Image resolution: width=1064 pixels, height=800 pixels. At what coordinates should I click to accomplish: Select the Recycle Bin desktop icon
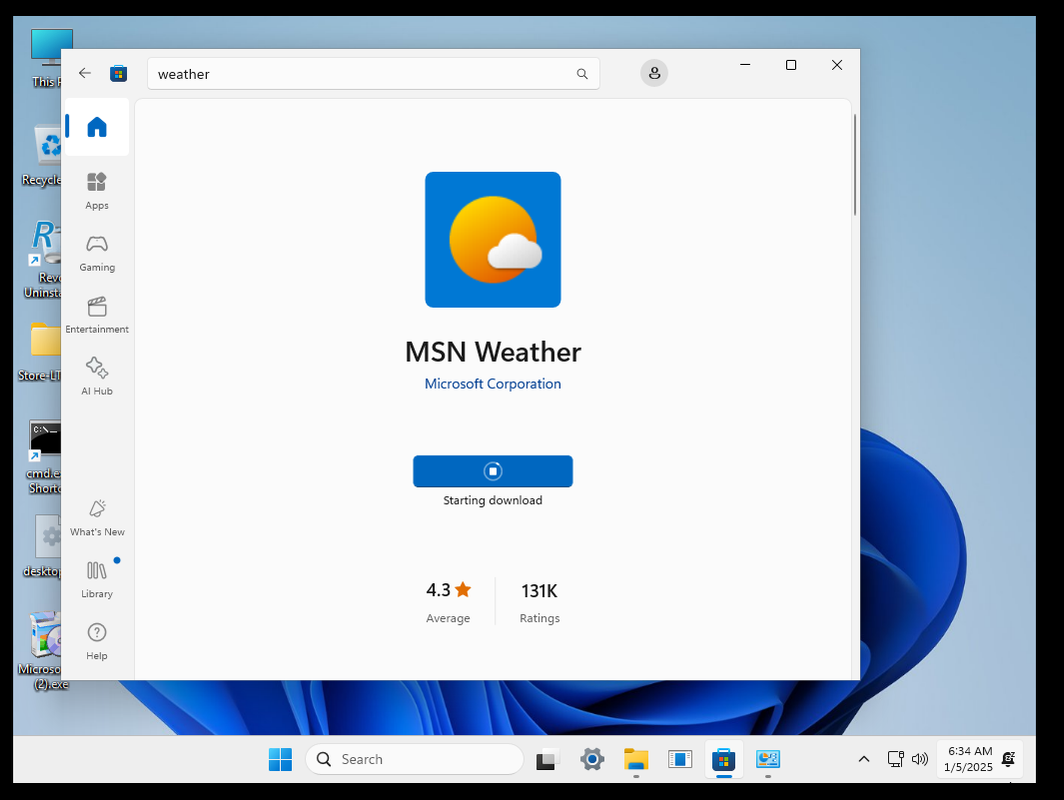click(x=42, y=156)
